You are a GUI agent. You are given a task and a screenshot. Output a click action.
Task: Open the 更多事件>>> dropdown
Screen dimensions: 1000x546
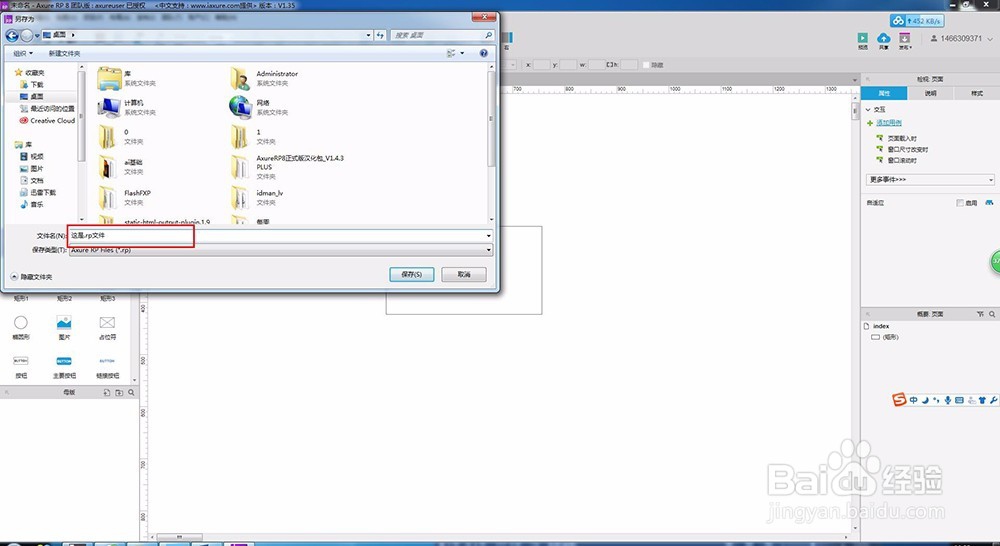[x=930, y=180]
